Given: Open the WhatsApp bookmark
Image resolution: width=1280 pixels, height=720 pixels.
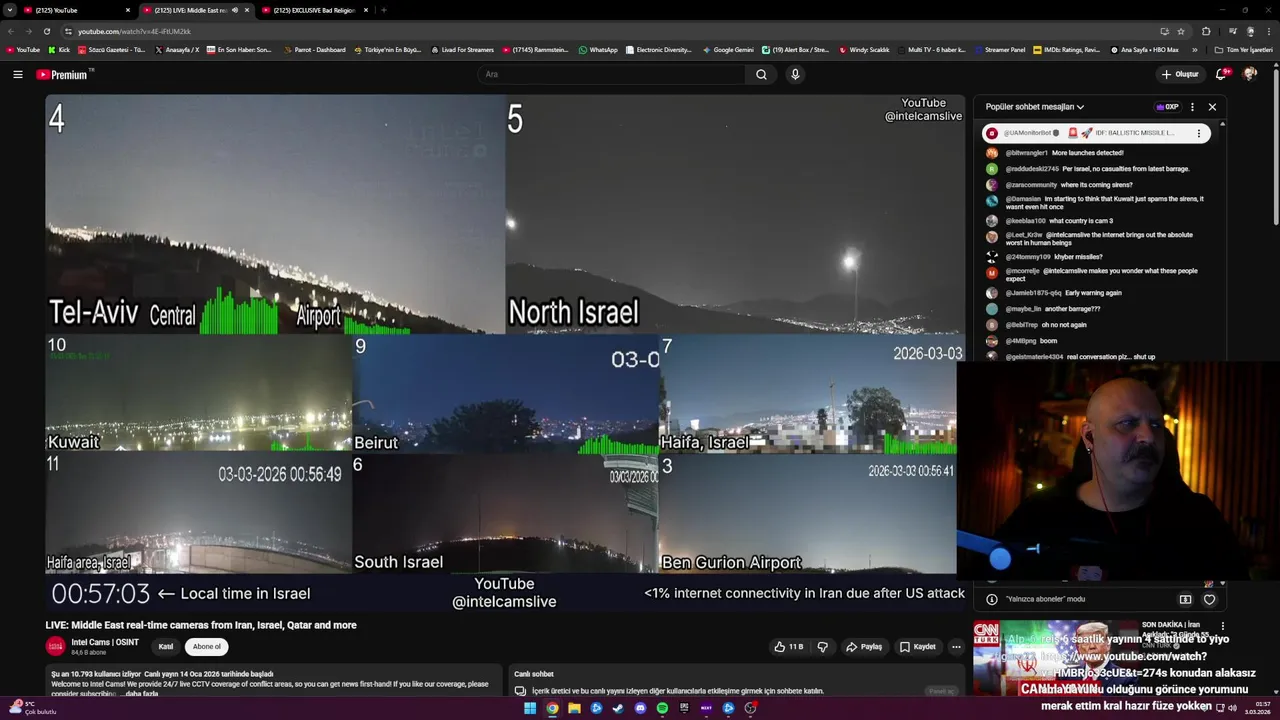Looking at the screenshot, I should click(x=598, y=49).
